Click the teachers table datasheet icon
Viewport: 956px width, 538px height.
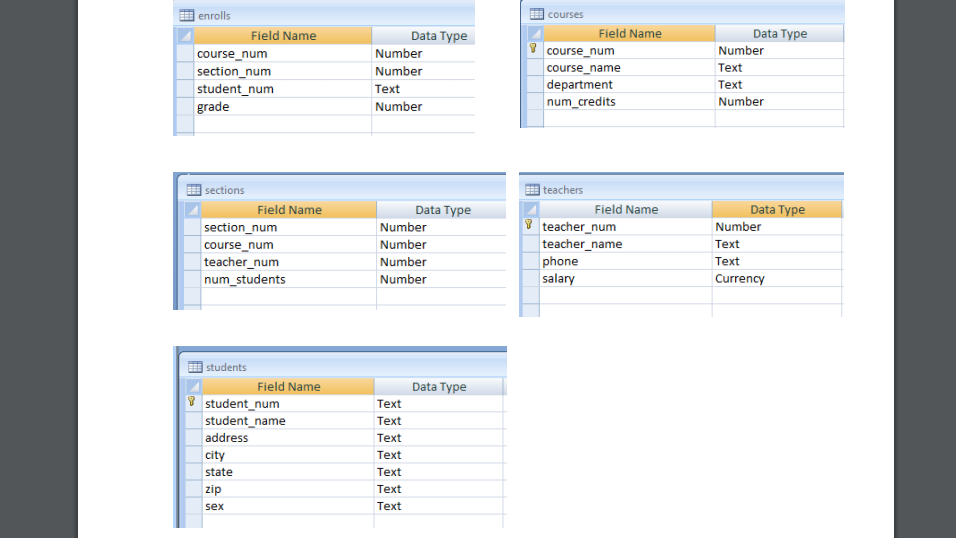click(x=532, y=190)
